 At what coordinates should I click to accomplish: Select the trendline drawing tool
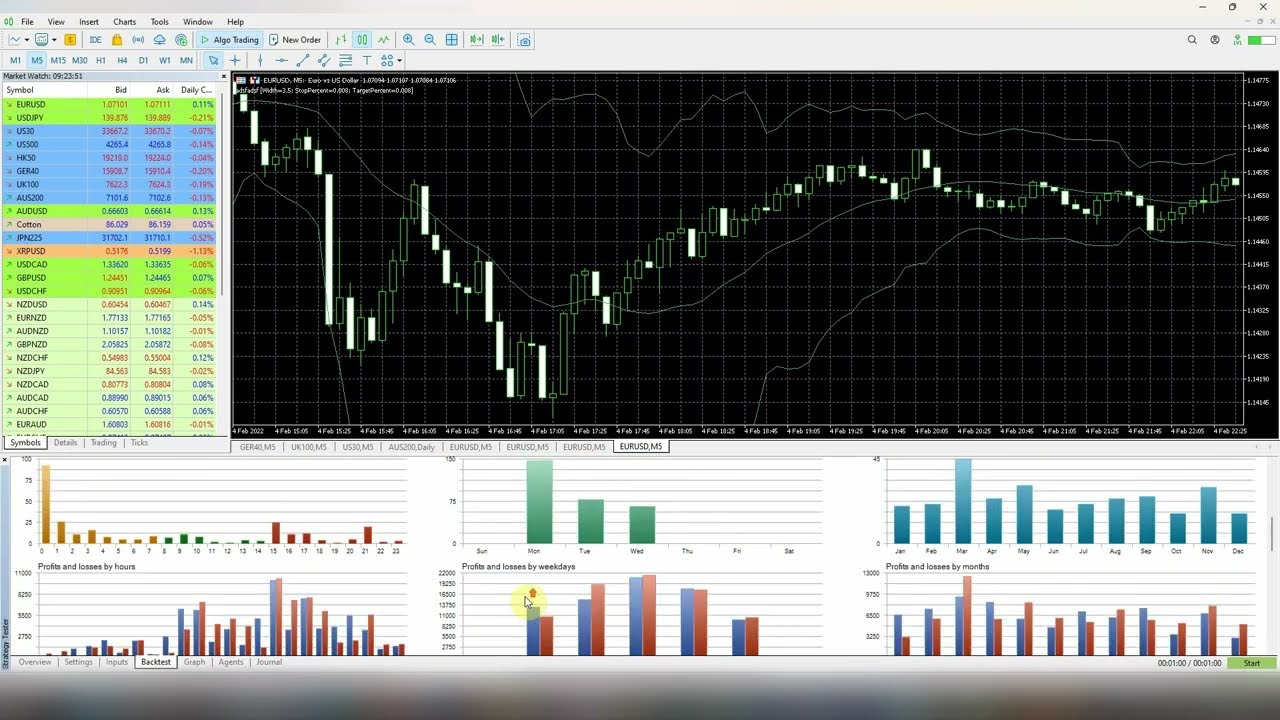coord(302,61)
